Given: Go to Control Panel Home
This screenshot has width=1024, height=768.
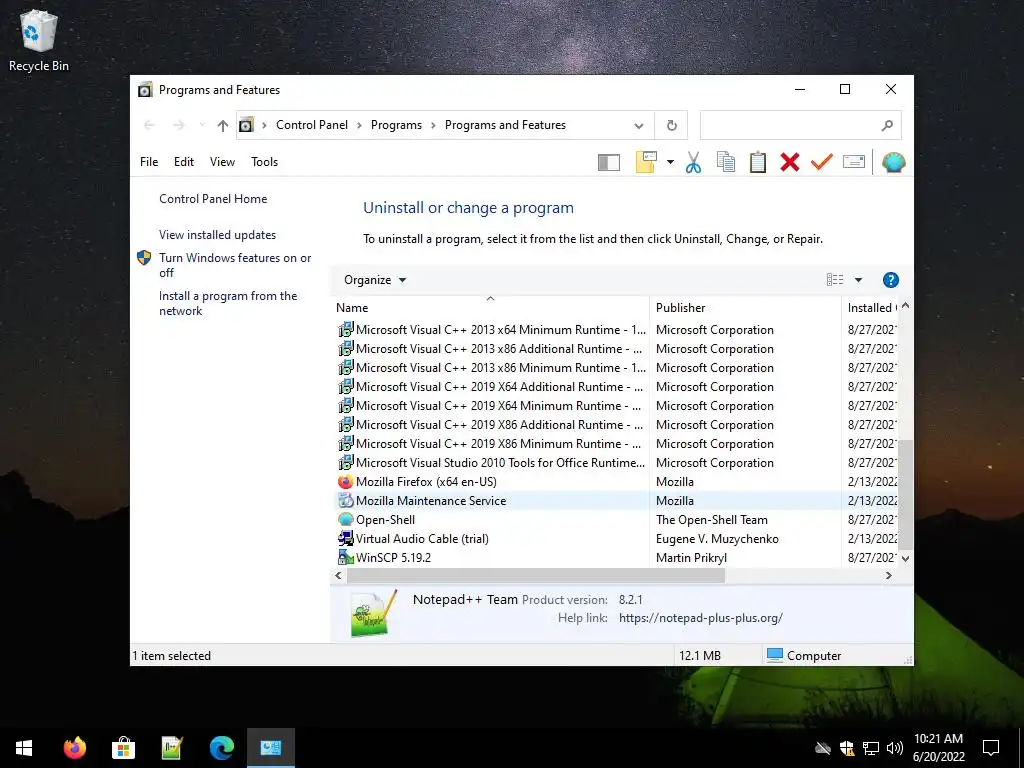Looking at the screenshot, I should click(x=213, y=199).
